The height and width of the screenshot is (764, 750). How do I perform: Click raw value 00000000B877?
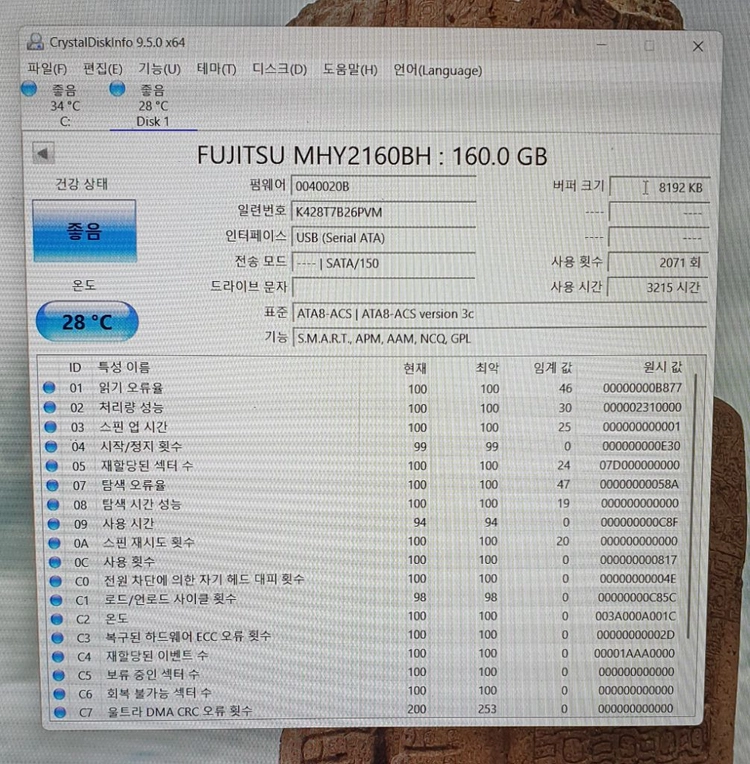pos(642,388)
